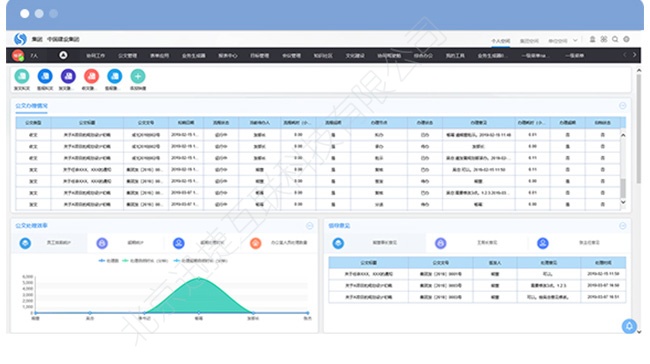Click the blue notification bell button
Viewport: 650px width, 364px height.
click(629, 326)
